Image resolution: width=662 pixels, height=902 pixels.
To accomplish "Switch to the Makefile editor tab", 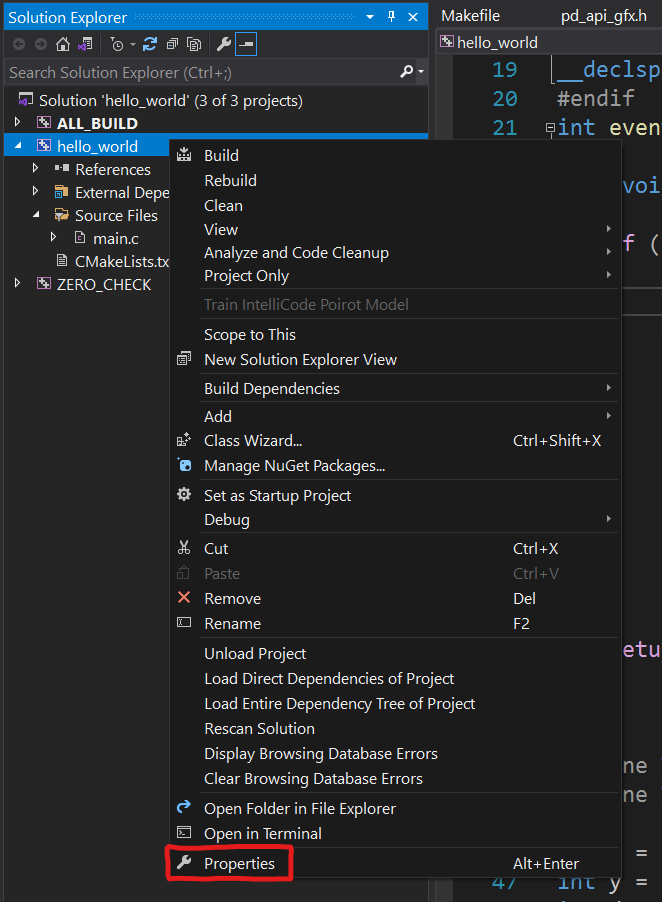I will point(470,16).
